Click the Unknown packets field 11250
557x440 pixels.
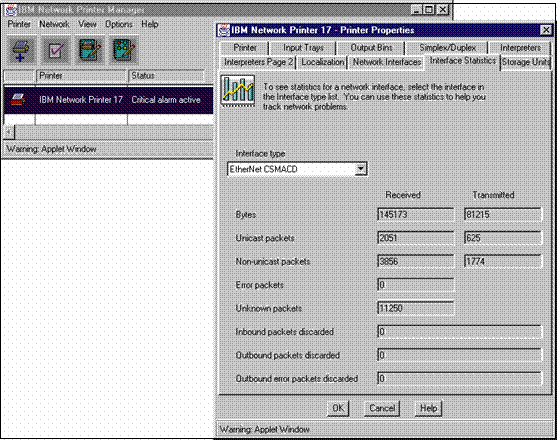pos(415,308)
